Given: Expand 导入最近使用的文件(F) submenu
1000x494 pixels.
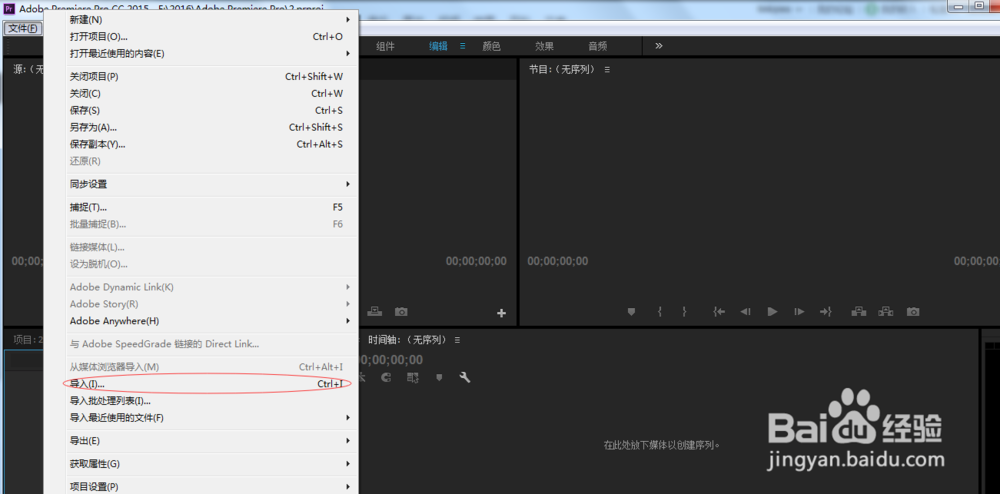Looking at the screenshot, I should point(202,418).
